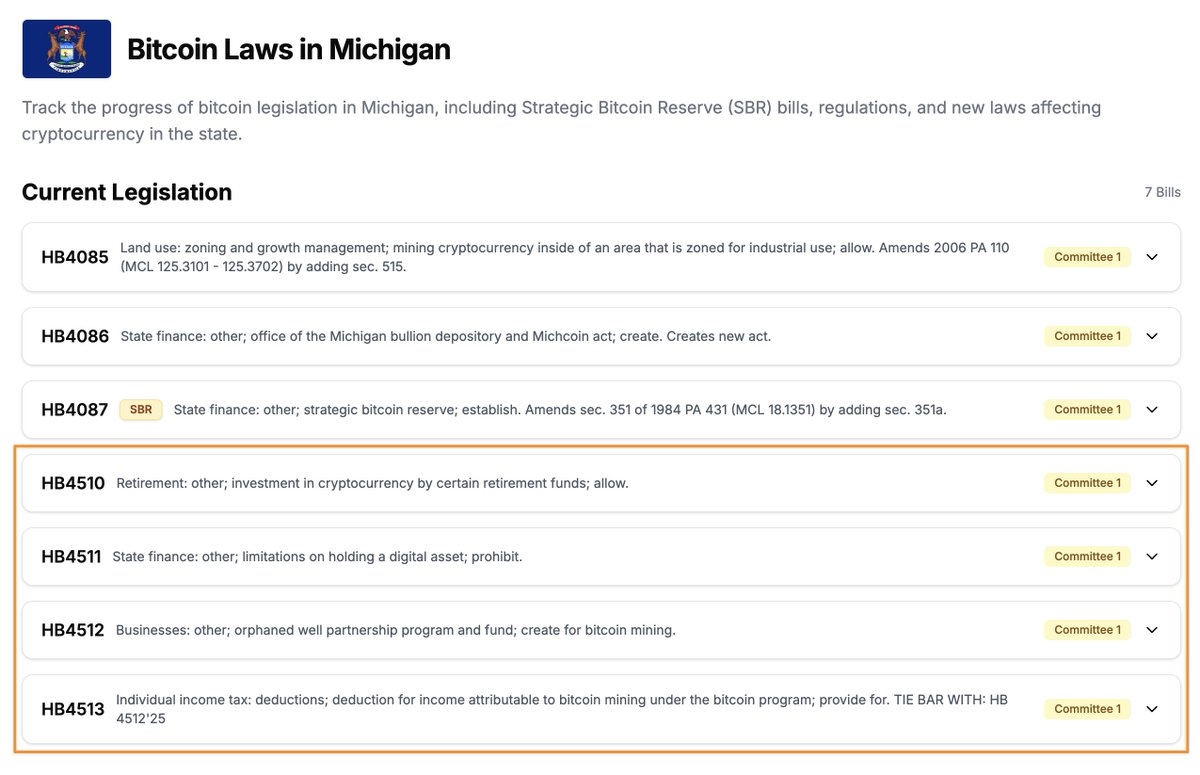The width and height of the screenshot is (1200, 775).
Task: Click Committee 1 status on HB4086
Action: [x=1087, y=336]
